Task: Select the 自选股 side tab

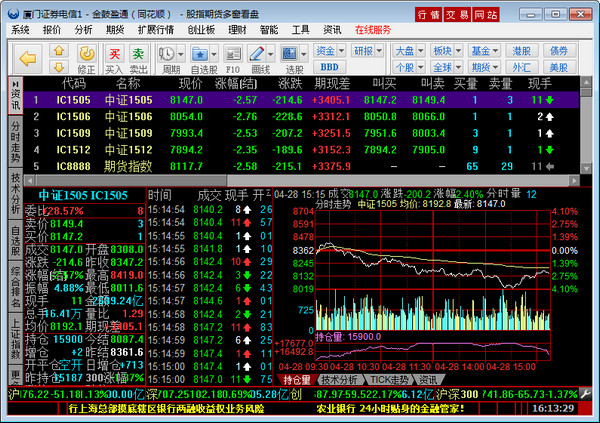Action: coord(15,240)
